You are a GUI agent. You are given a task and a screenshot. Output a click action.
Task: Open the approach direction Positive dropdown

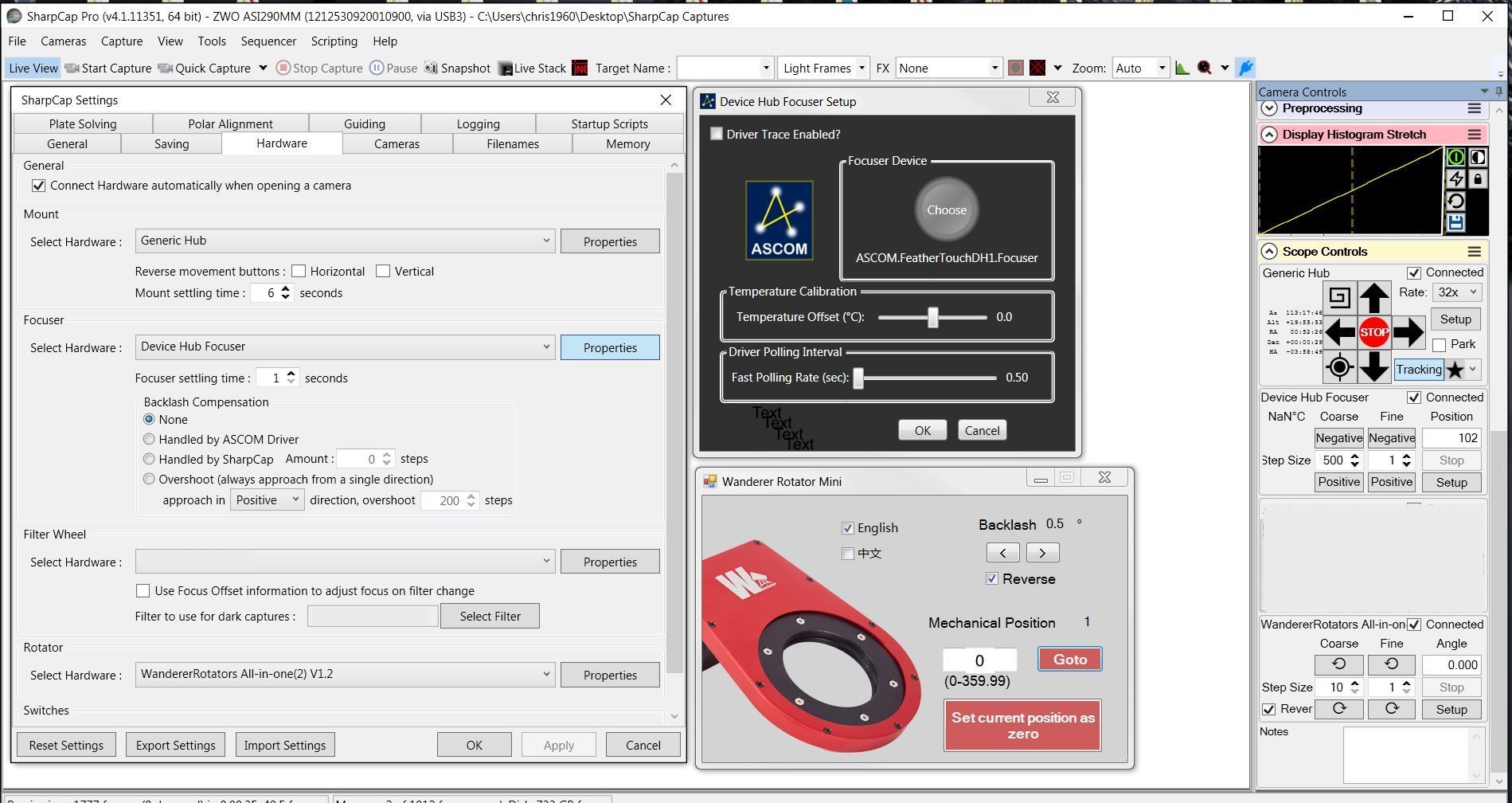point(267,500)
